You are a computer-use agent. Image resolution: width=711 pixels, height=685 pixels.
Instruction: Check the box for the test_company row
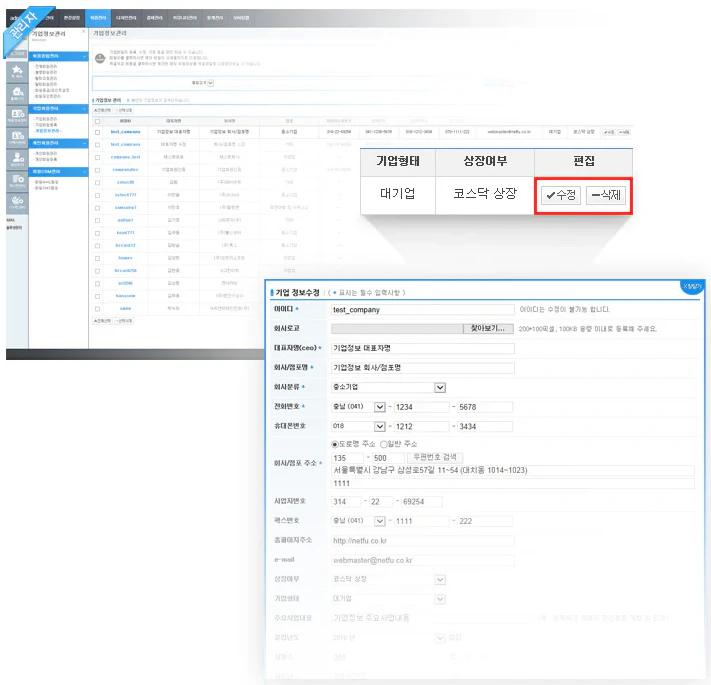(x=97, y=132)
